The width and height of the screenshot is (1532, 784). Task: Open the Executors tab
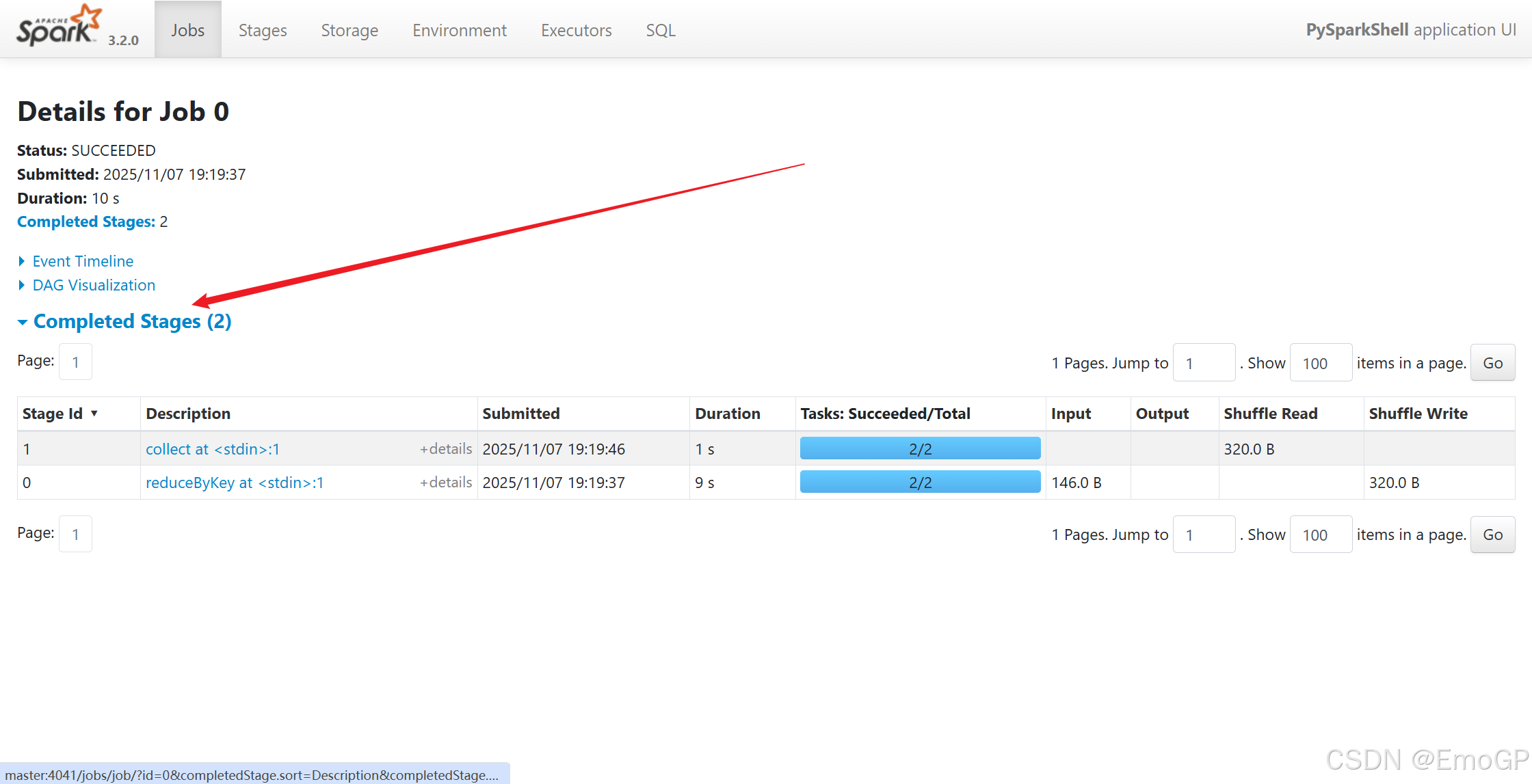point(576,30)
